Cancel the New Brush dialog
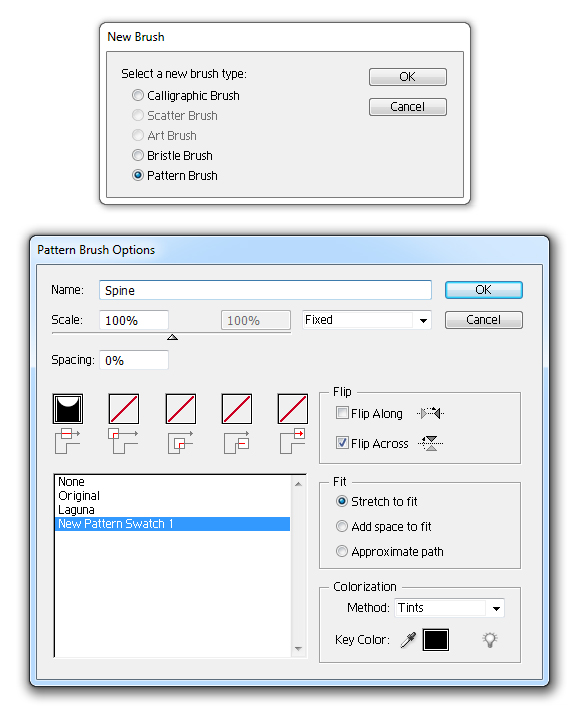Screen dimensions: 577x714 pos(408,107)
